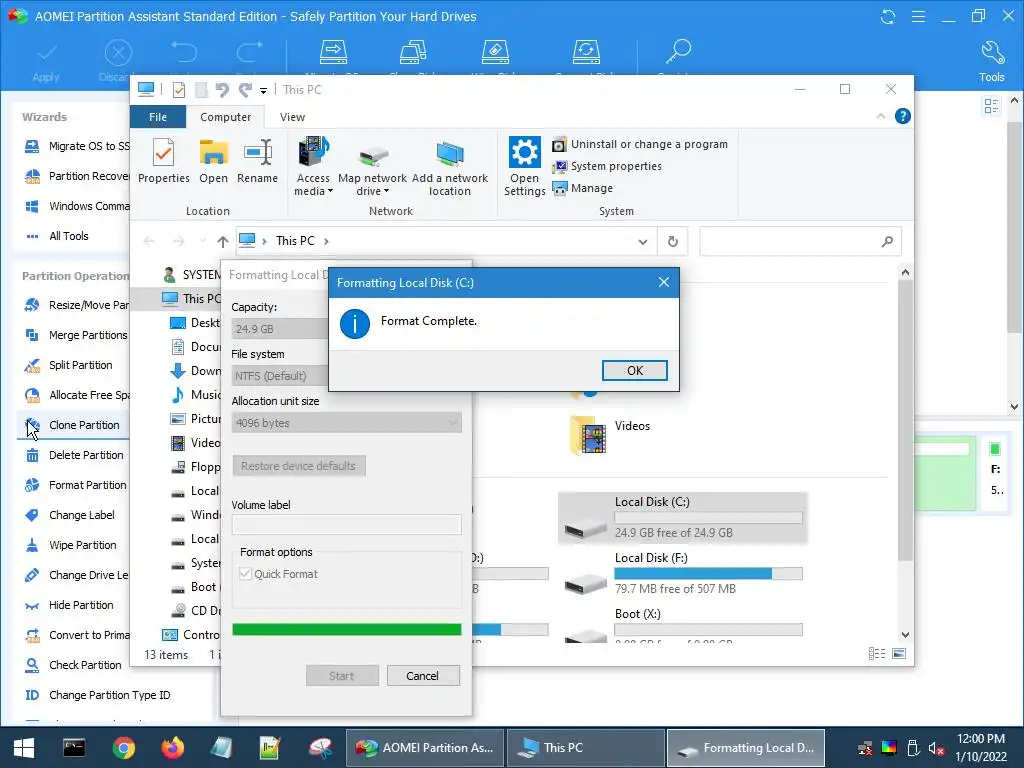Click the Rename ribbon icon
Viewport: 1024px width, 768px height.
click(x=257, y=161)
